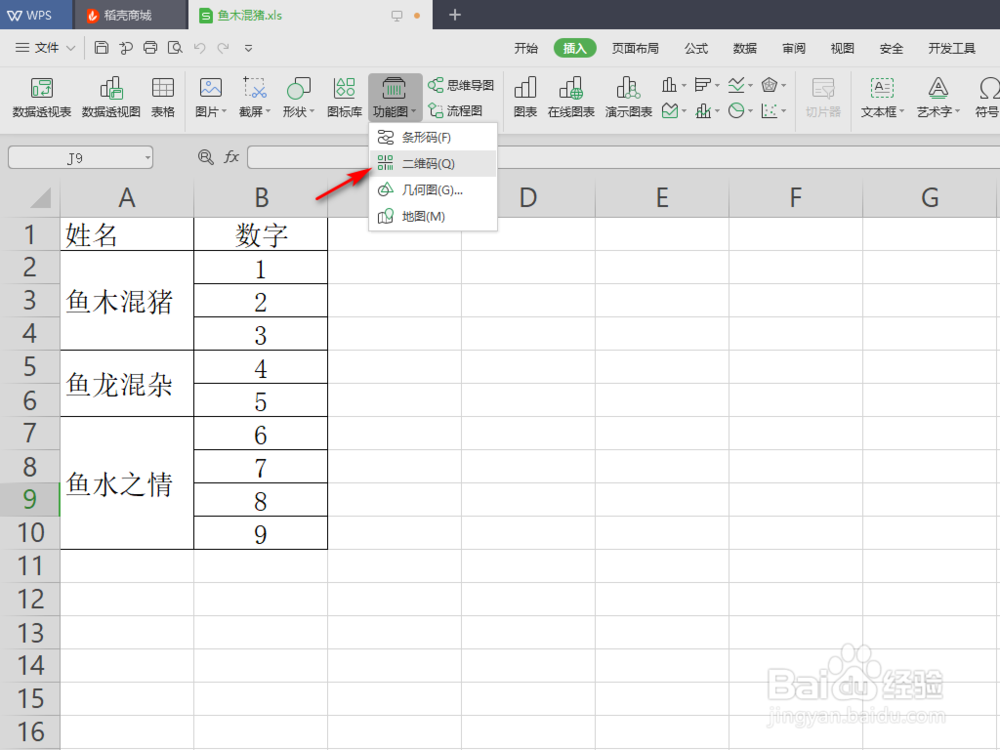Screen dimensions: 1000x750
Task: Select header cell 姓名
Action: tap(127, 234)
